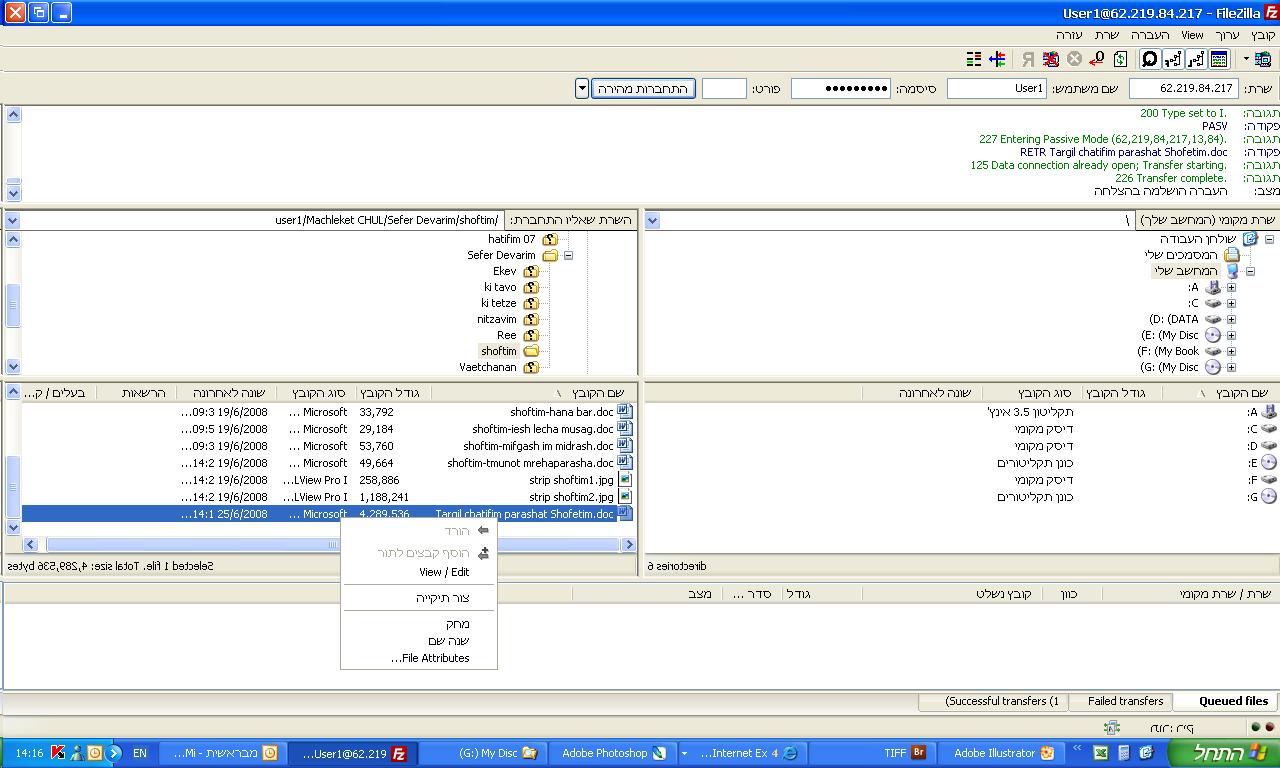Click the Word icon of shoftim-hana bar.doc
The image size is (1280, 768).
[x=625, y=412]
